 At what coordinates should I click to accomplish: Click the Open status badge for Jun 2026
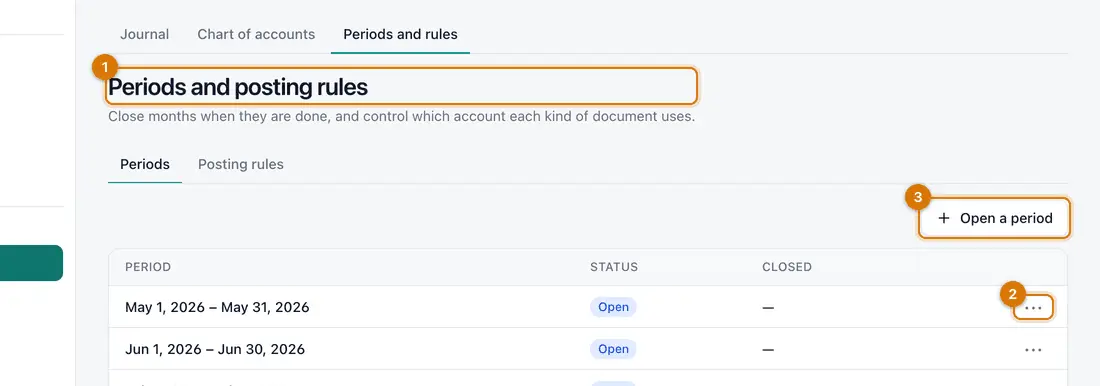tap(613, 349)
